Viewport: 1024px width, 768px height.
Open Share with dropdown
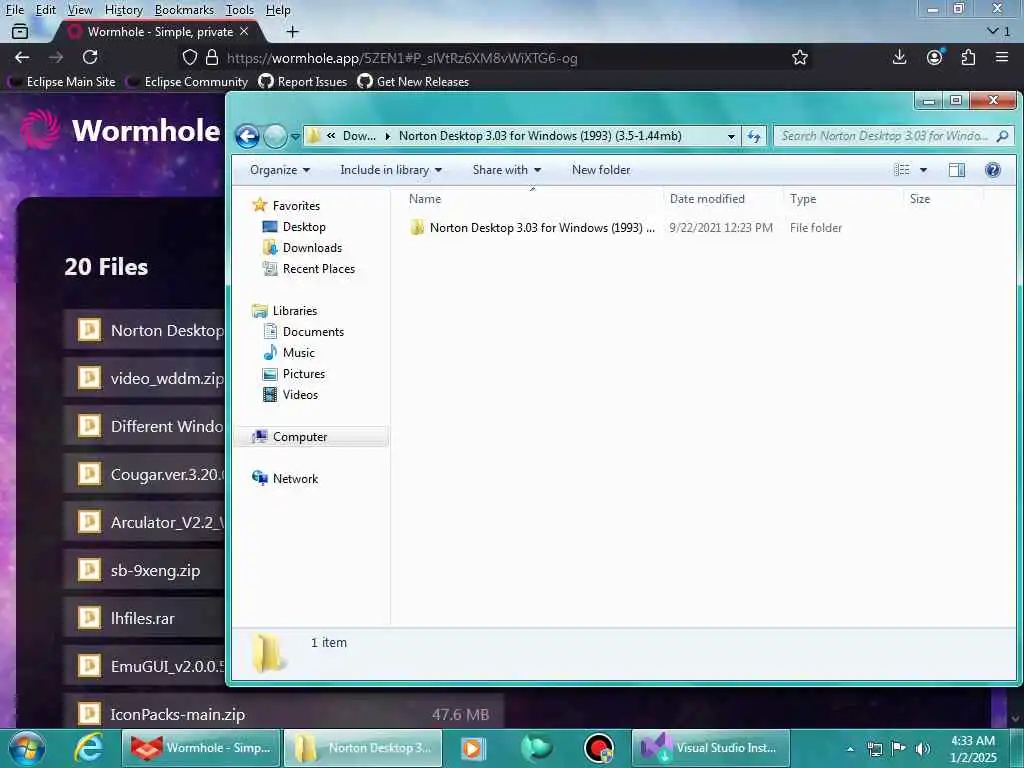click(507, 170)
